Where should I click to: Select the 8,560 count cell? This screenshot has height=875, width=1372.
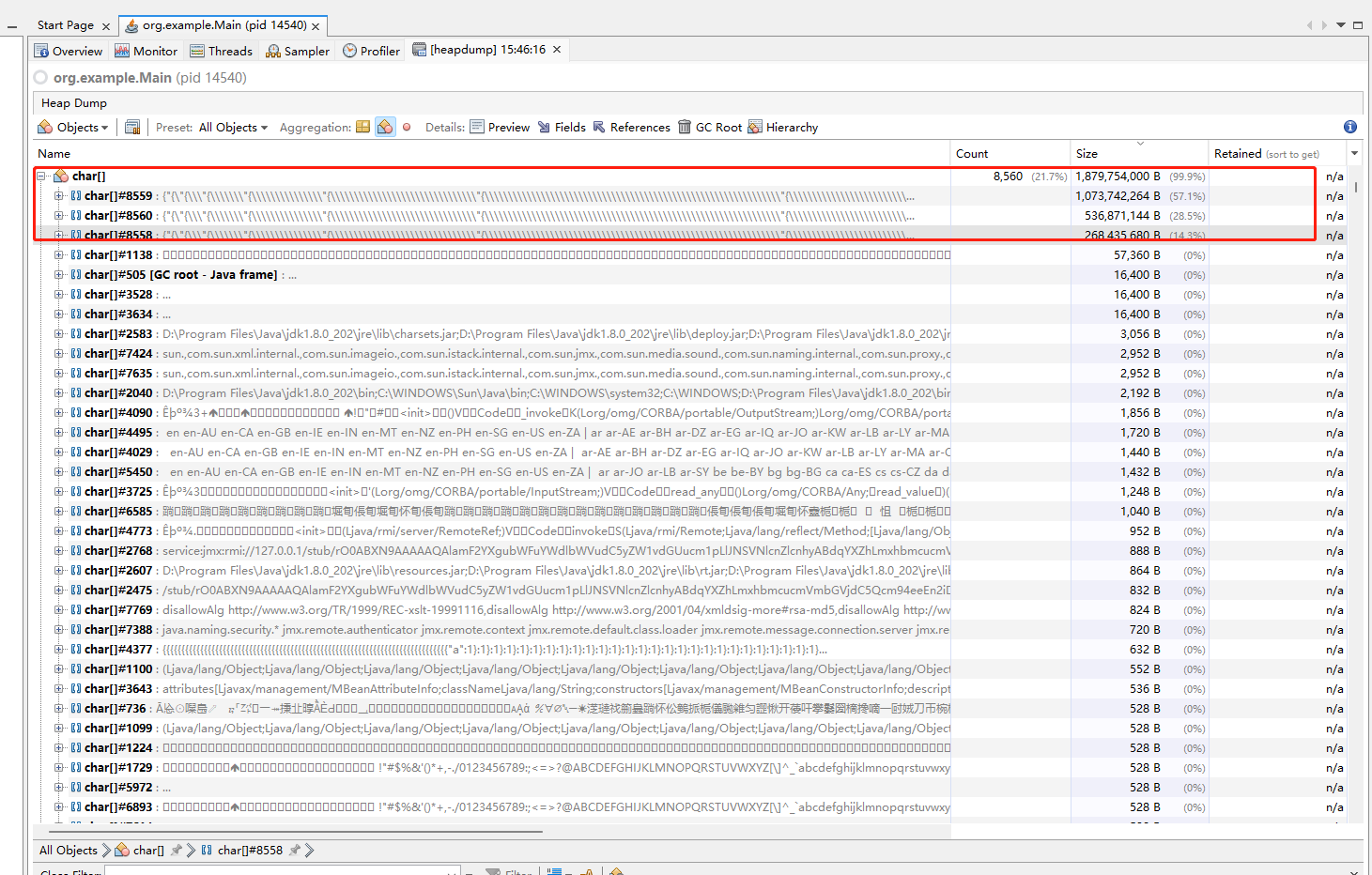click(1010, 177)
